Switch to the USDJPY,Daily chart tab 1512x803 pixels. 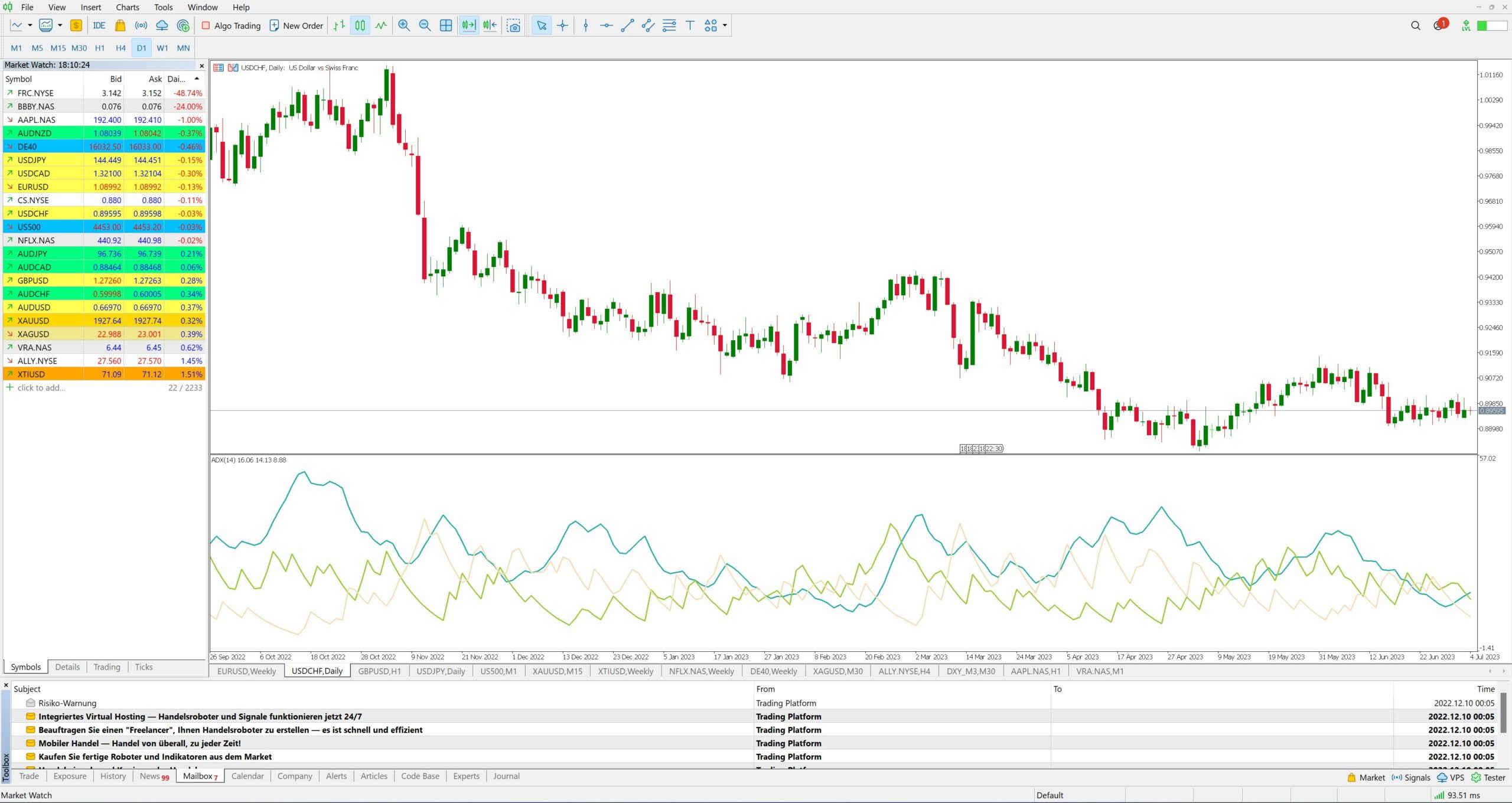[440, 671]
